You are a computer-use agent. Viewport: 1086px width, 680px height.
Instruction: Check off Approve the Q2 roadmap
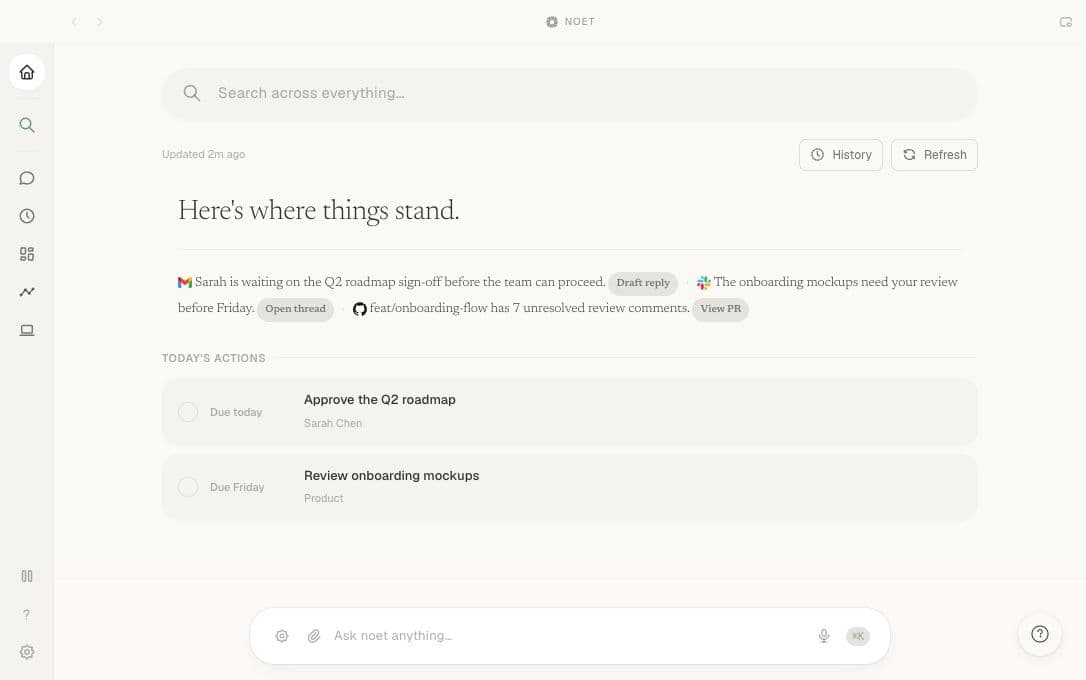click(188, 412)
